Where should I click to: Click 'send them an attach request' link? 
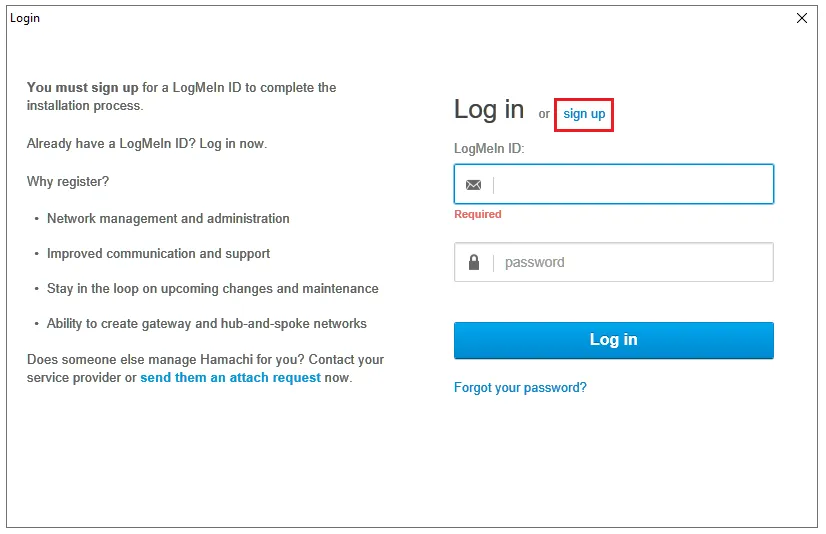230,378
